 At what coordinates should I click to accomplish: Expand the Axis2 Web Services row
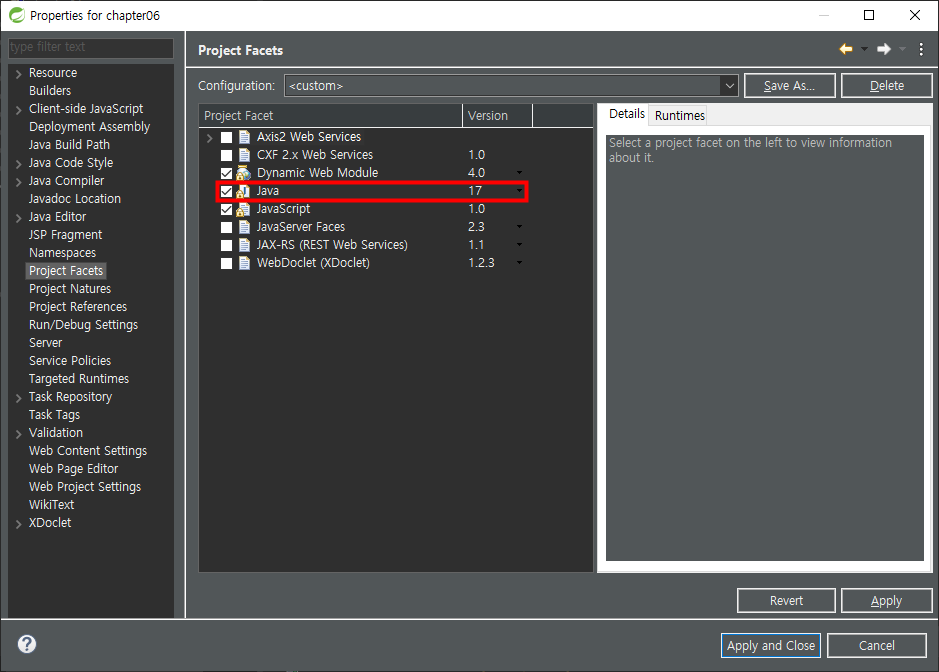(x=210, y=138)
